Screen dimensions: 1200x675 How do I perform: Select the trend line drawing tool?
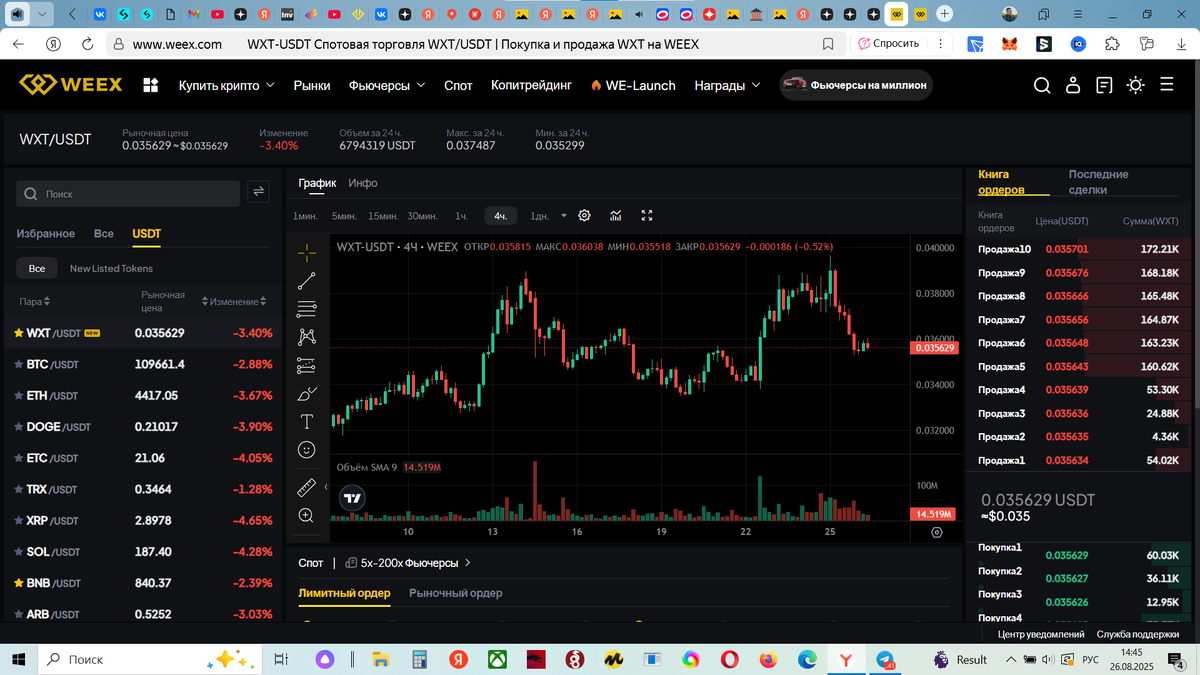click(307, 281)
